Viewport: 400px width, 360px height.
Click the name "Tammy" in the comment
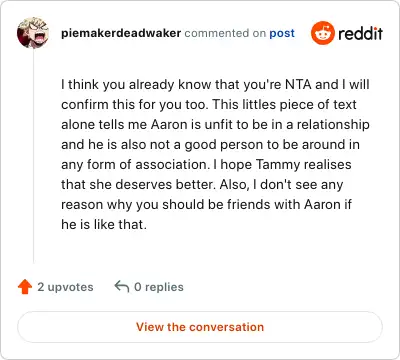tap(278, 165)
